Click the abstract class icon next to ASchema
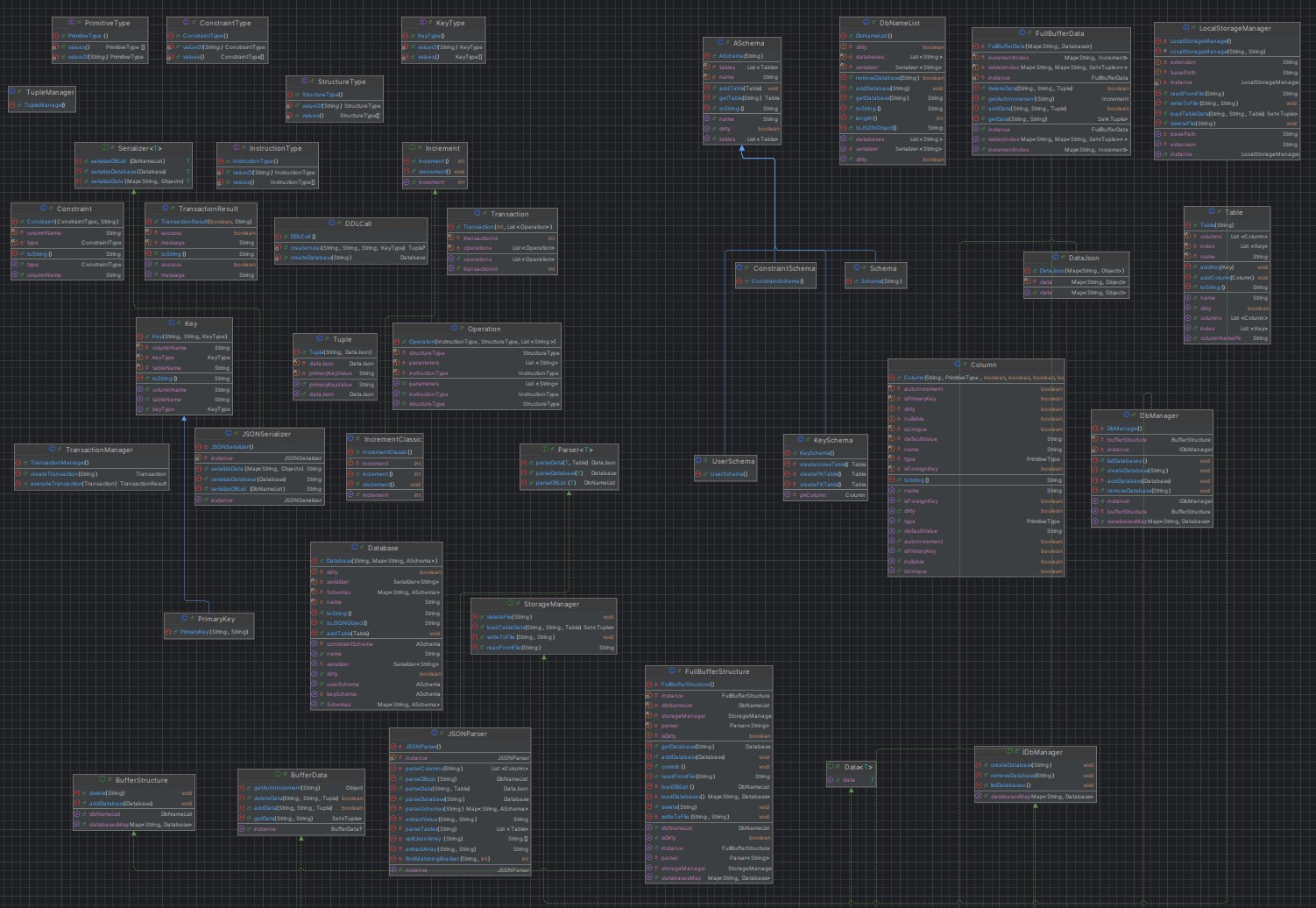The height and width of the screenshot is (908, 1316). coord(720,43)
